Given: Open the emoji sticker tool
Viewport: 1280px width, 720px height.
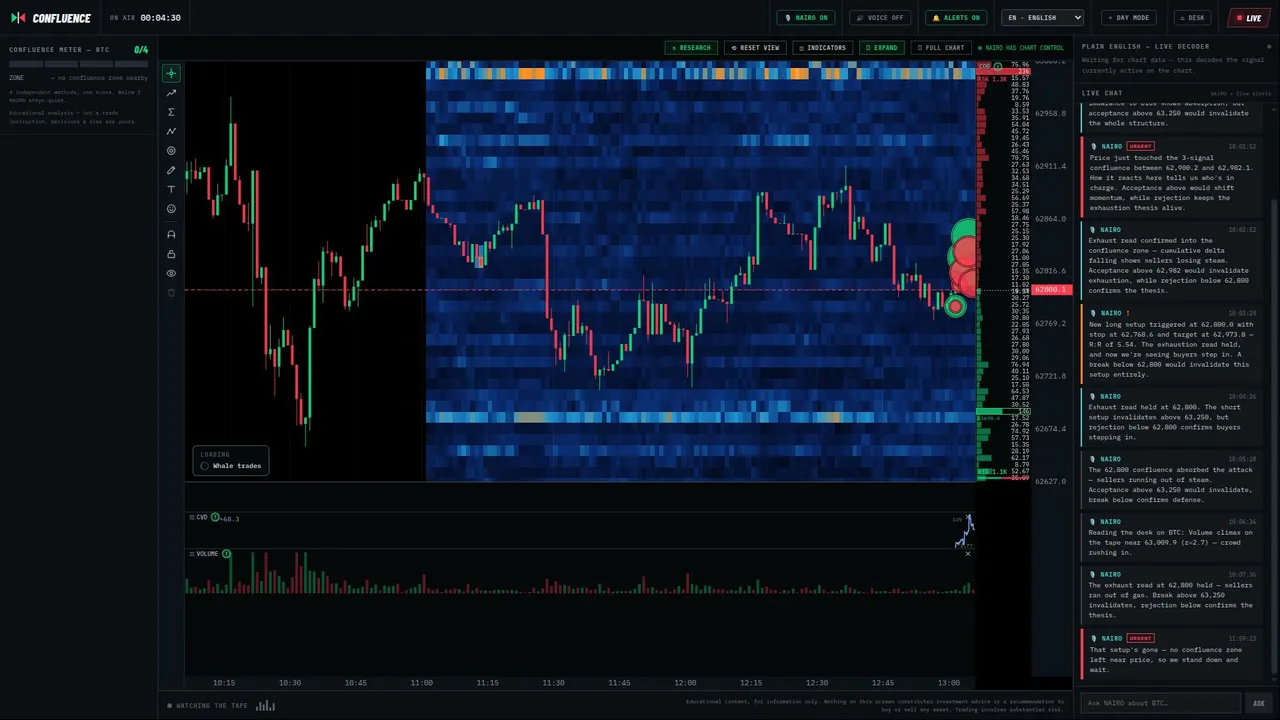Looking at the screenshot, I should pyautogui.click(x=171, y=209).
